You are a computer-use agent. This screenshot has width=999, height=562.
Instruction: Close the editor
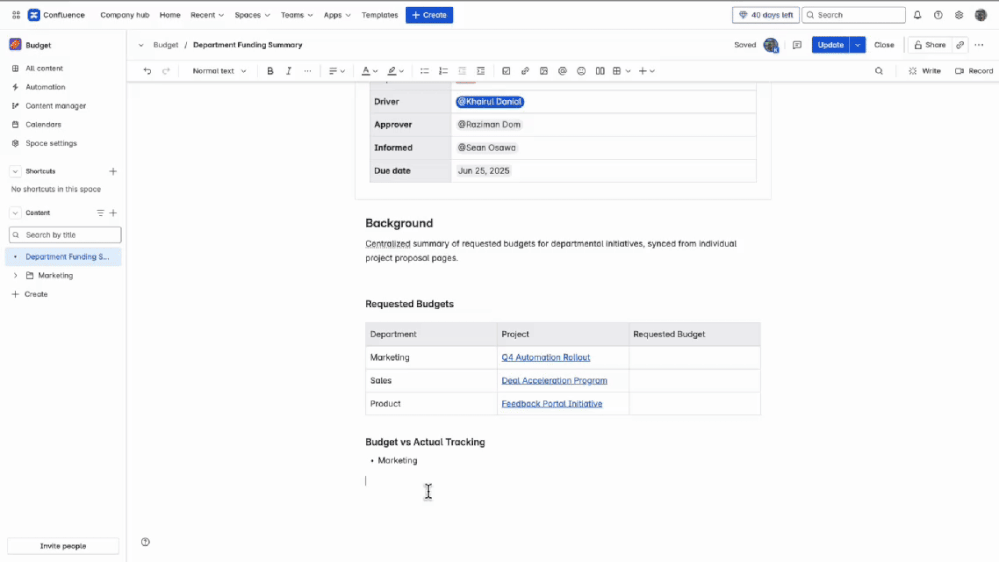(x=884, y=45)
